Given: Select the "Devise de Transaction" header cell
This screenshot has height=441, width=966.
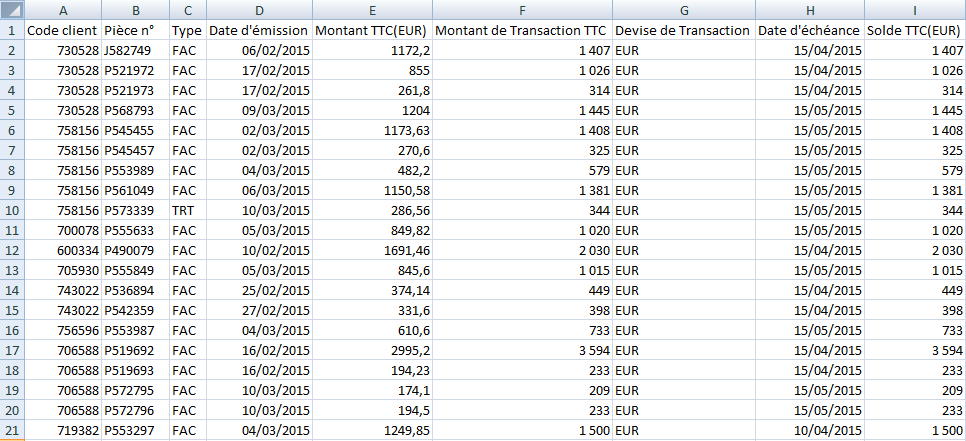Looking at the screenshot, I should coord(682,30).
